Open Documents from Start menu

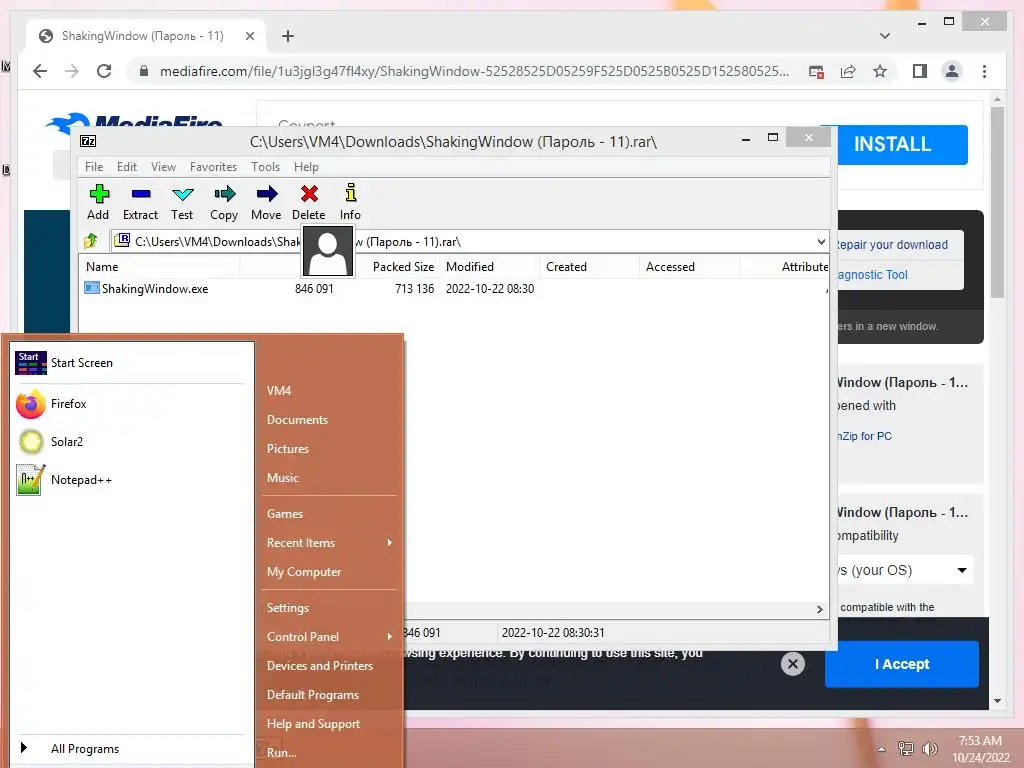tap(297, 420)
